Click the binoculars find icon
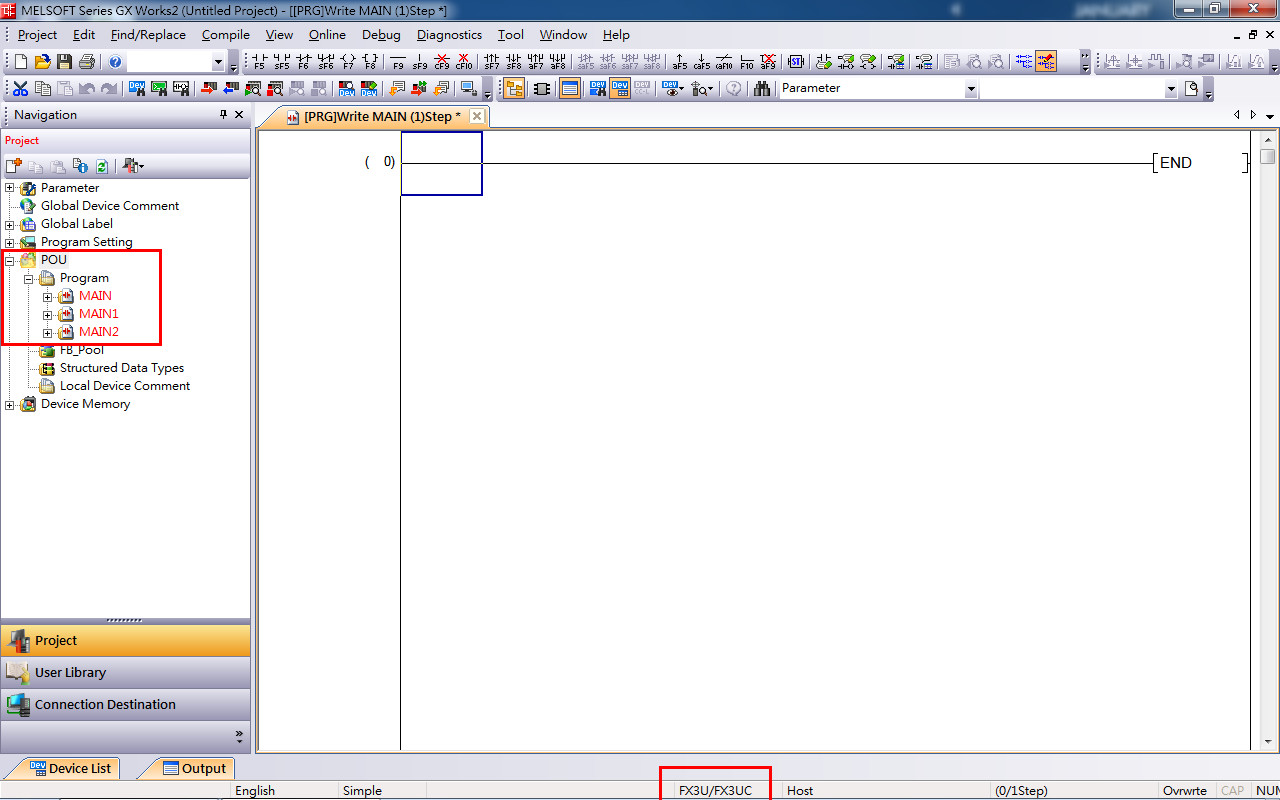The width and height of the screenshot is (1280, 800). point(762,88)
